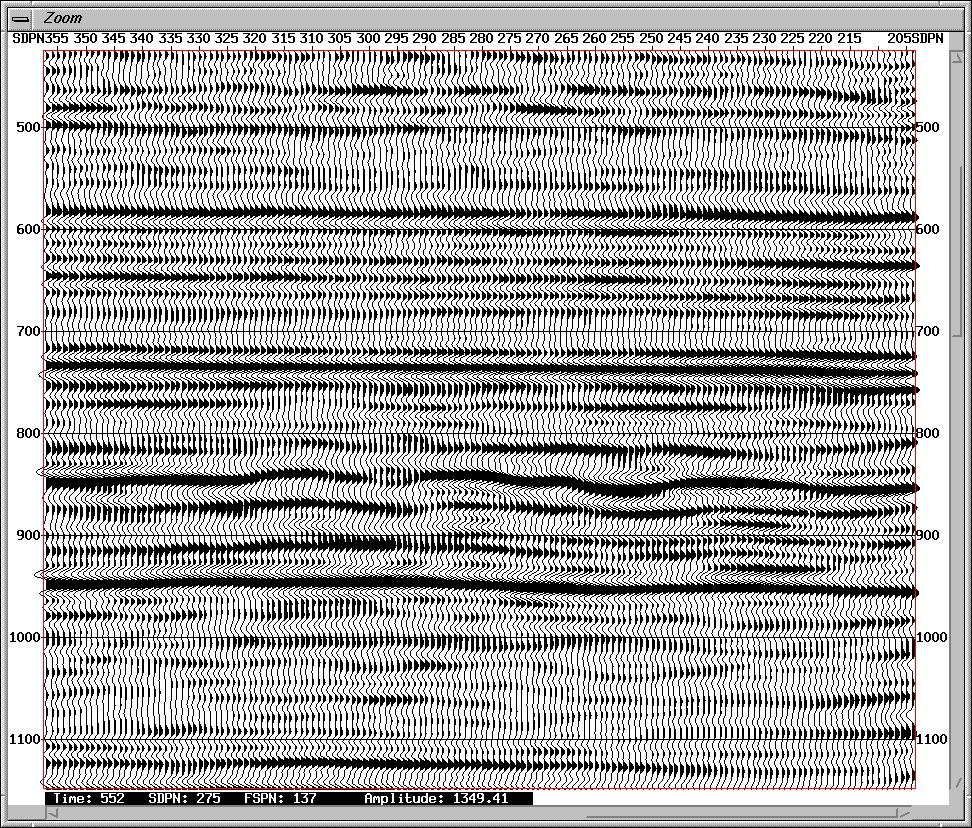Select the SDPN: 275 status readout
The image size is (972, 828).
click(184, 798)
